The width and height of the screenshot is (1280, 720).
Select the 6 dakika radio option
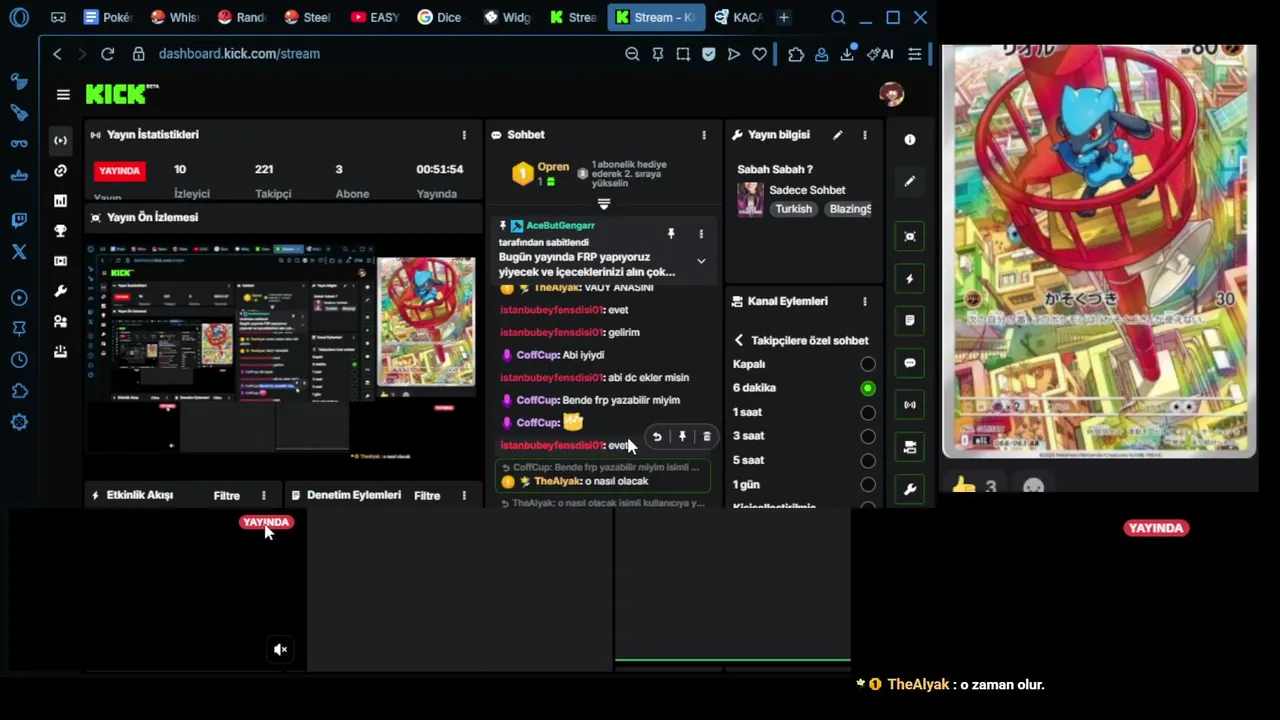(868, 388)
